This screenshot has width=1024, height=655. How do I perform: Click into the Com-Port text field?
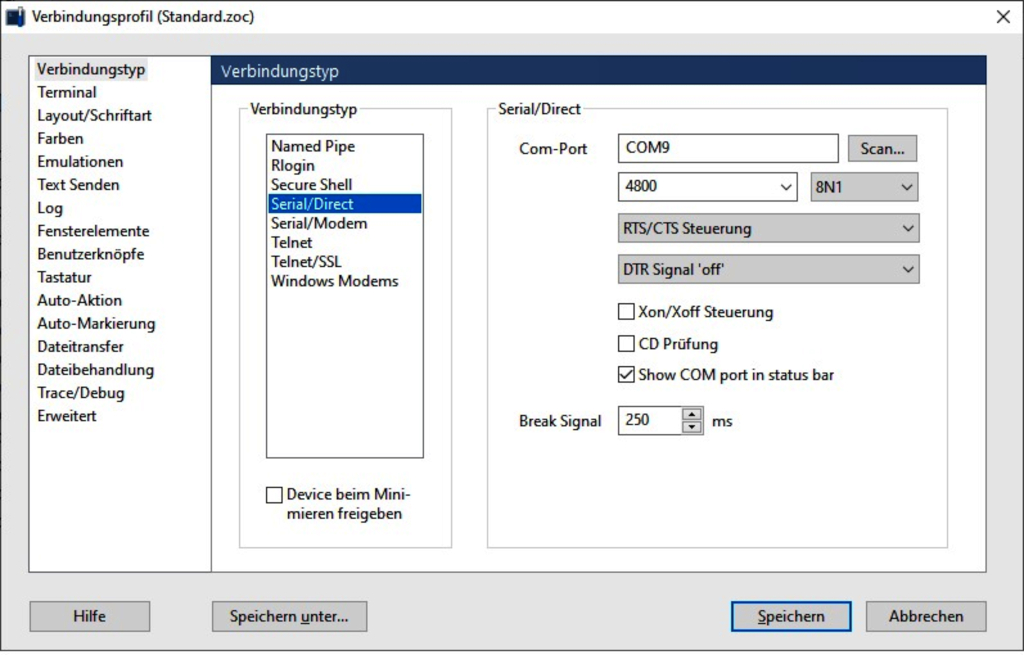(727, 148)
